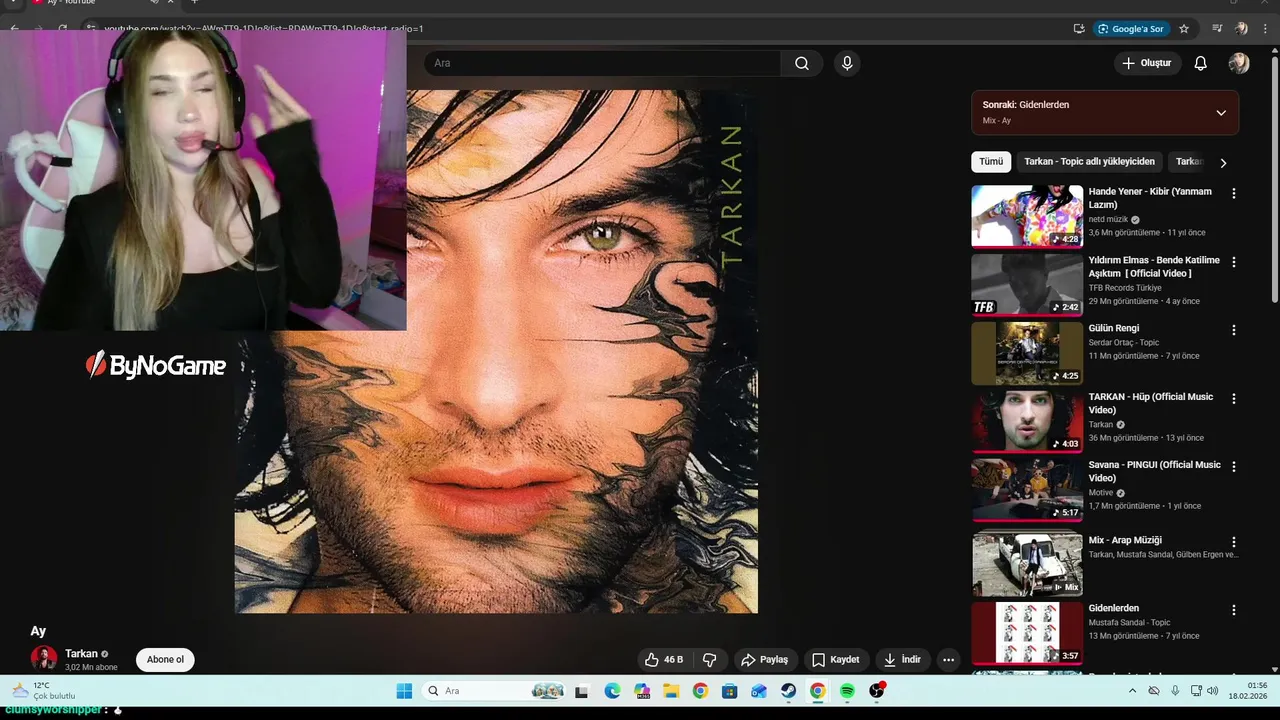Open TARKAN - Hüp Official Music Video

1150,403
